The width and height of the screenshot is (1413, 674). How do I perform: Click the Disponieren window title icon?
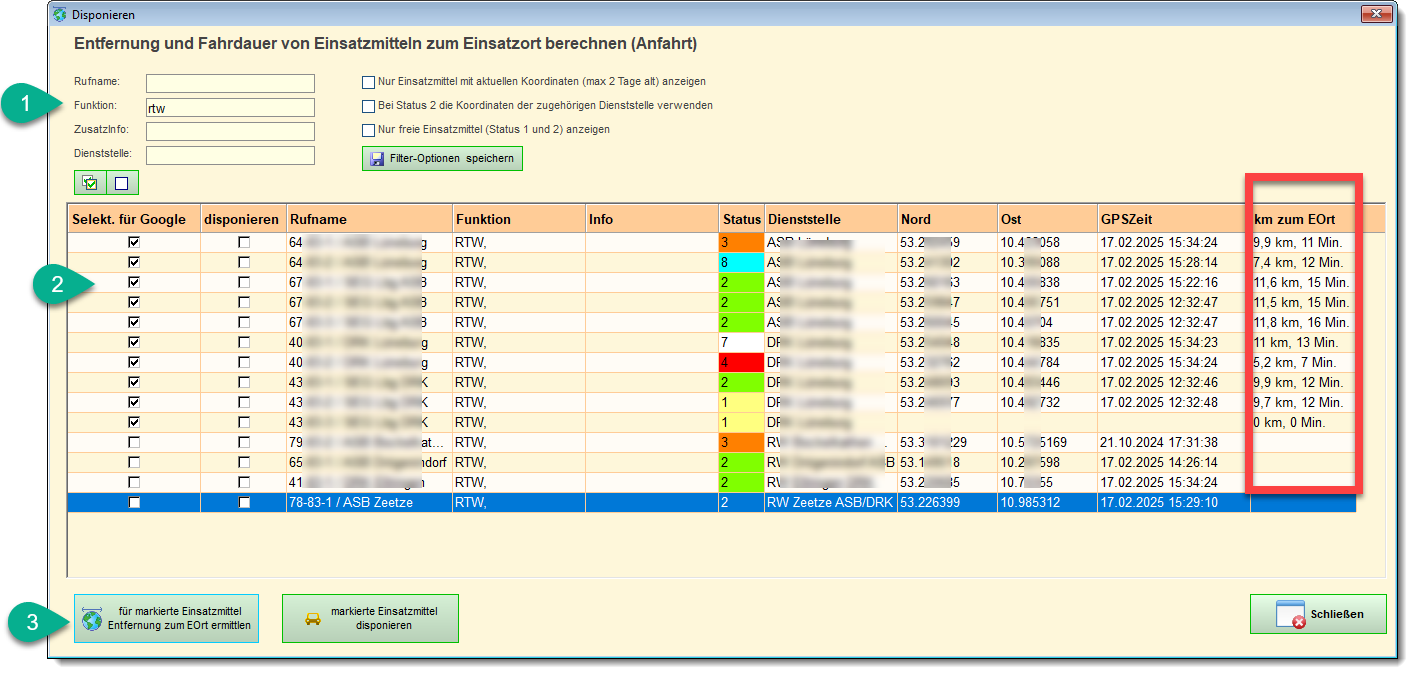[60, 15]
